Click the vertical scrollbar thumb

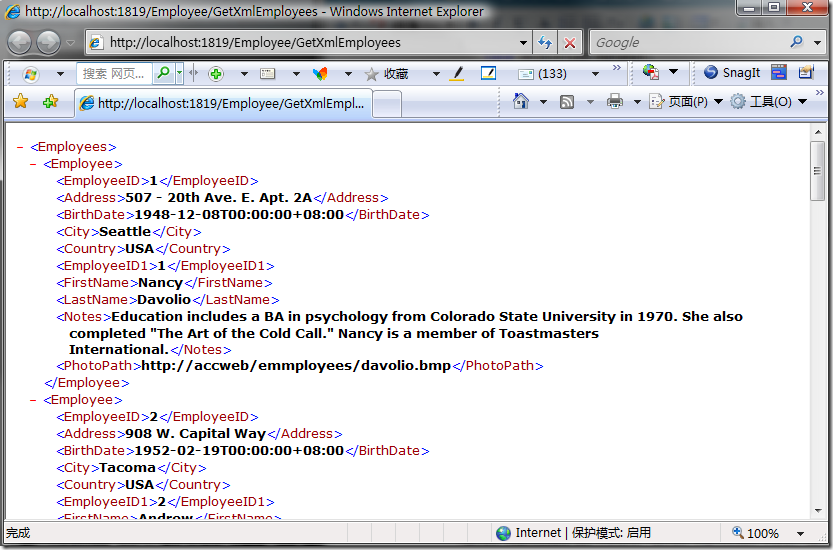click(817, 171)
